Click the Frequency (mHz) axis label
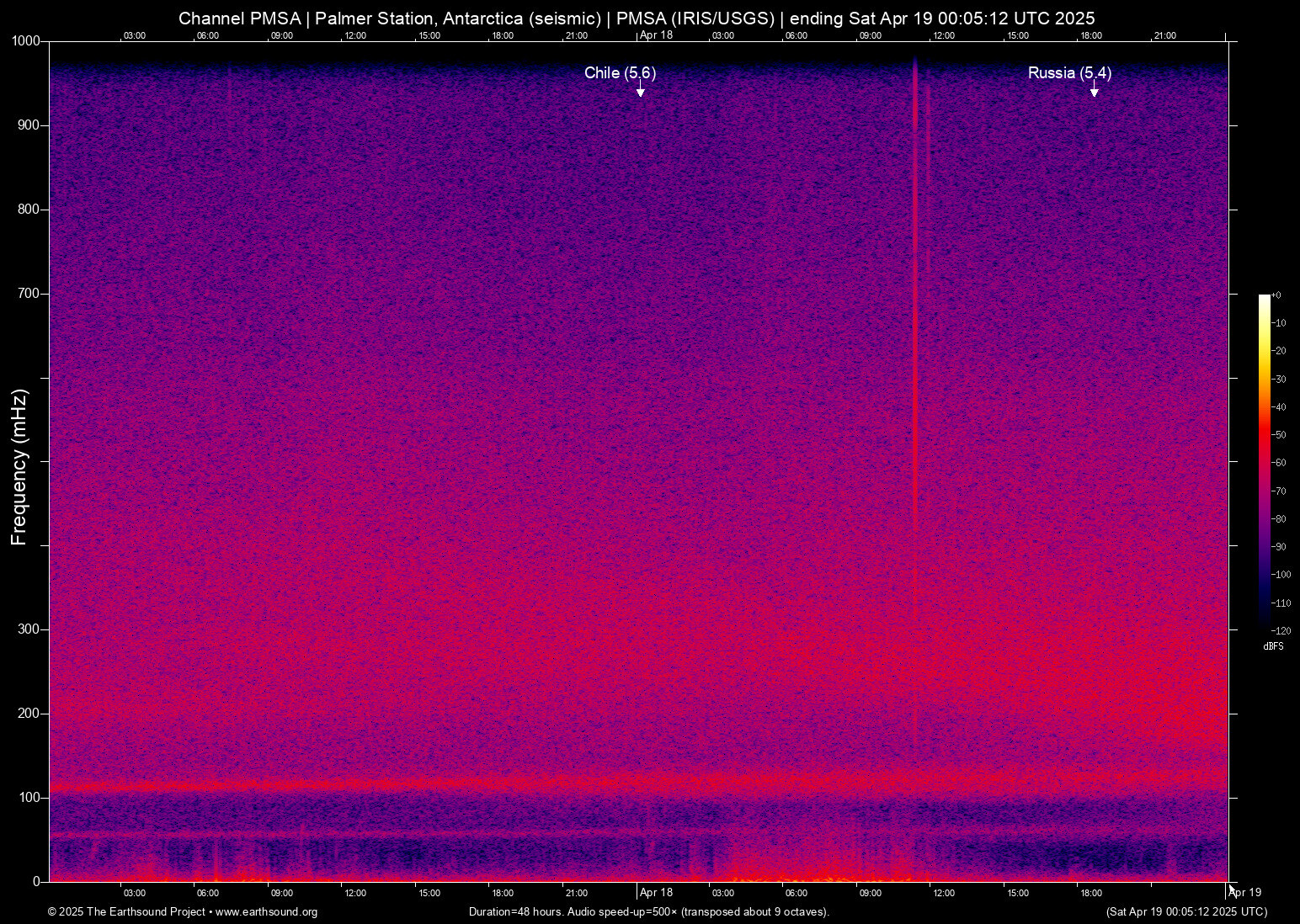This screenshot has height=924, width=1300. coord(19,467)
